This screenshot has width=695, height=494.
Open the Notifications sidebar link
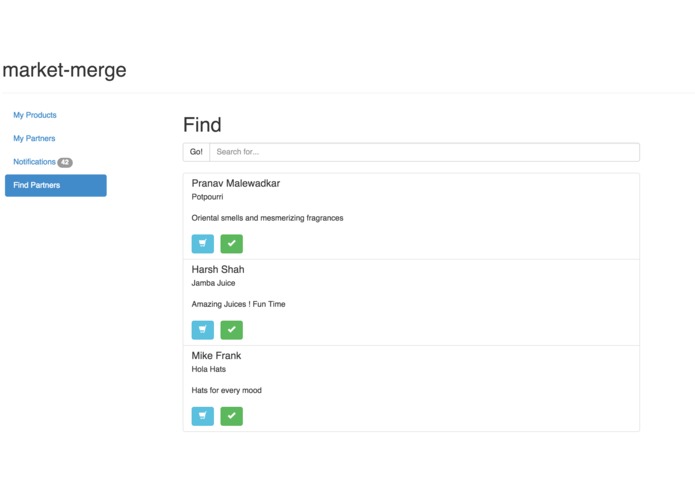[x=34, y=162]
